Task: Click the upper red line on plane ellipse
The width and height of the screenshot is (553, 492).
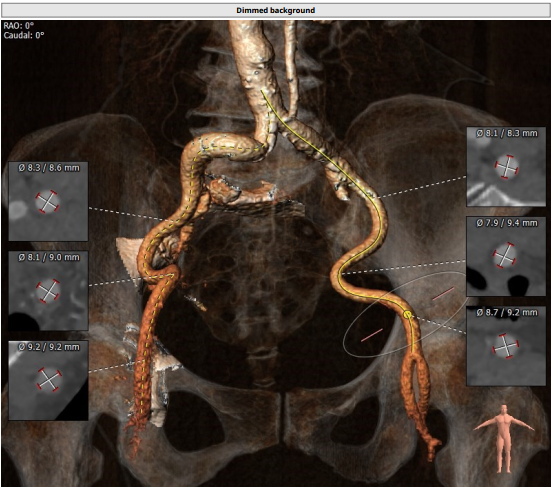Action: pyautogui.click(x=443, y=293)
